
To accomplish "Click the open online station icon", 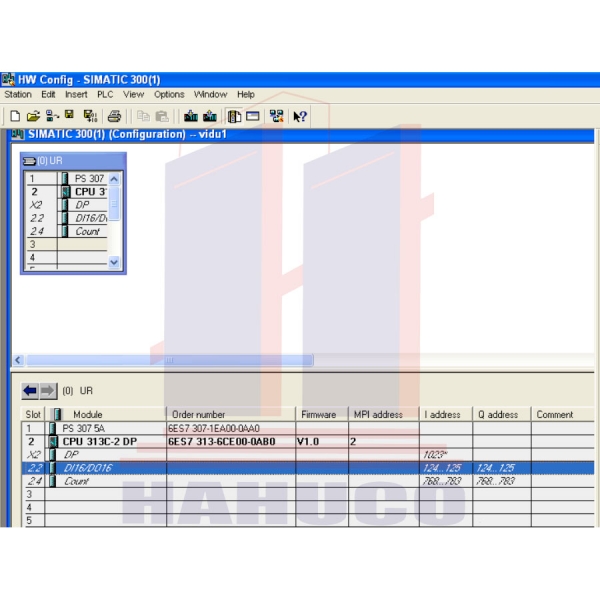I will point(52,116).
